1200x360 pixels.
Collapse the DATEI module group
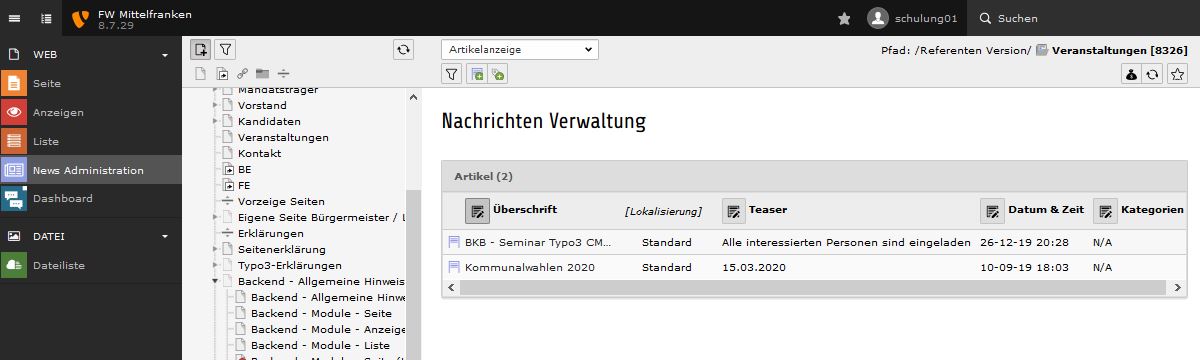pos(165,236)
